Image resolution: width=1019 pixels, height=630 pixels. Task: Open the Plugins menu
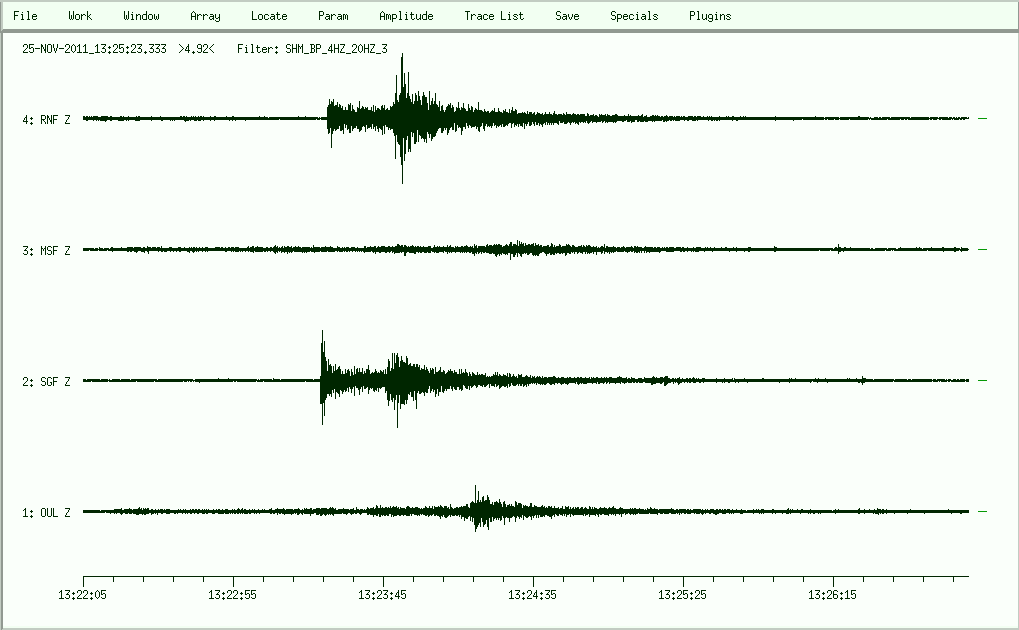pos(710,16)
